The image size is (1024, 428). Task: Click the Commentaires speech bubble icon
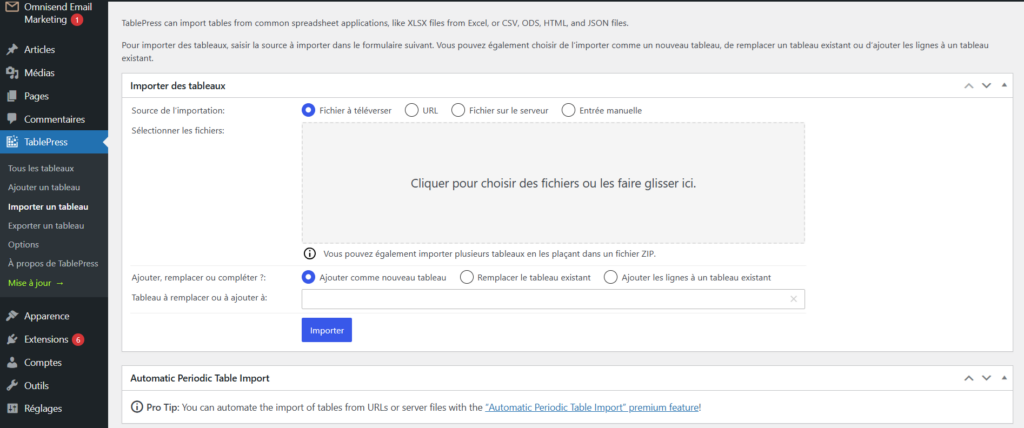pos(12,119)
